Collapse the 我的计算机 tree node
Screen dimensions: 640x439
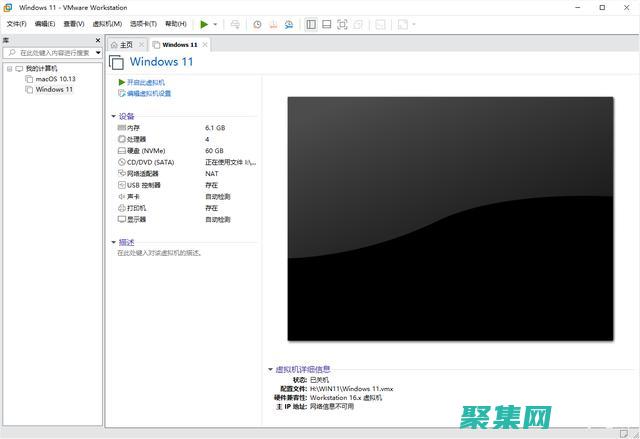click(x=9, y=69)
